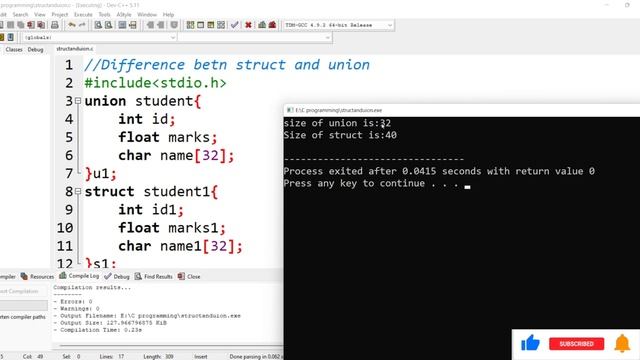The height and width of the screenshot is (360, 640).
Task: Click the Resources tab icon
Action: tap(24, 276)
